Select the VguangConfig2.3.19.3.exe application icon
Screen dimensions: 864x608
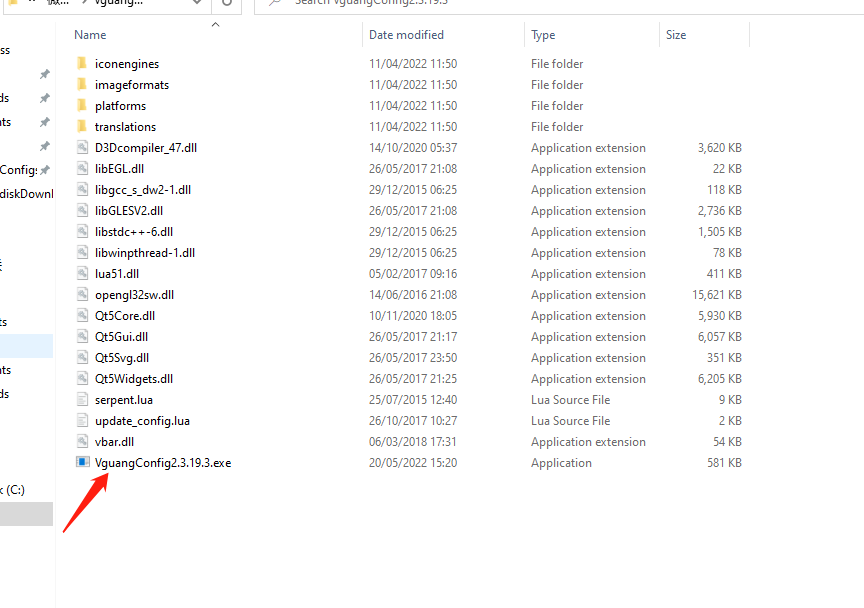point(82,463)
